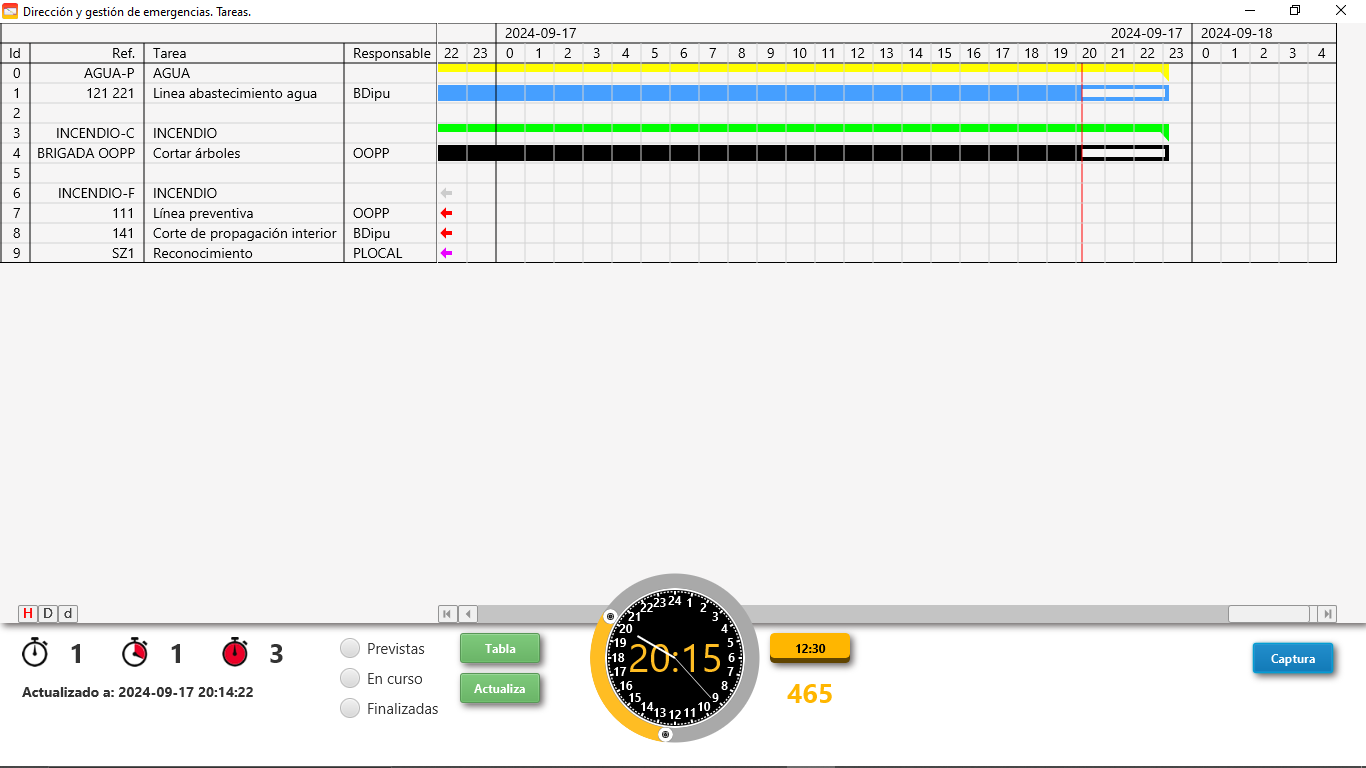
Task: Select the AGUA-P reference cell
Action: pyautogui.click(x=87, y=73)
